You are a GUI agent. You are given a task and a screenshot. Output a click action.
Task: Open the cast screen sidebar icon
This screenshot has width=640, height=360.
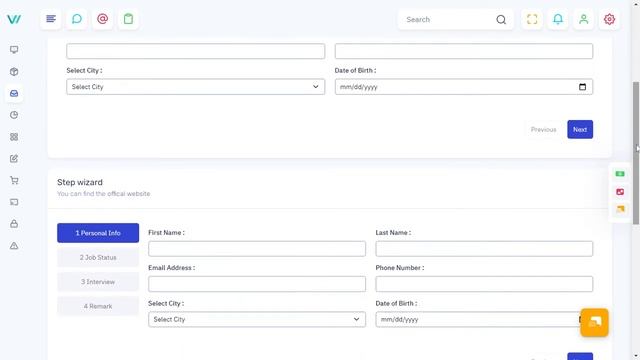point(14,202)
